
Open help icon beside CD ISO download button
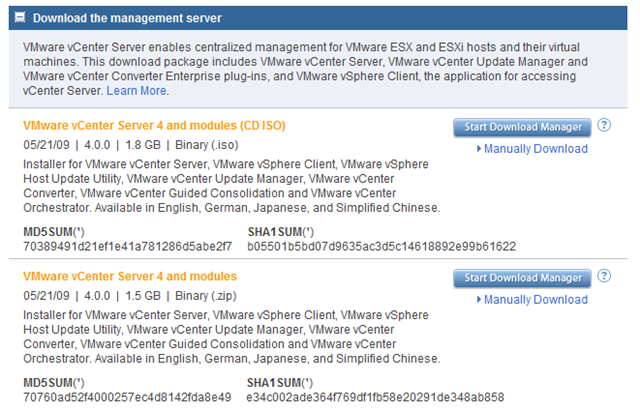tap(604, 126)
